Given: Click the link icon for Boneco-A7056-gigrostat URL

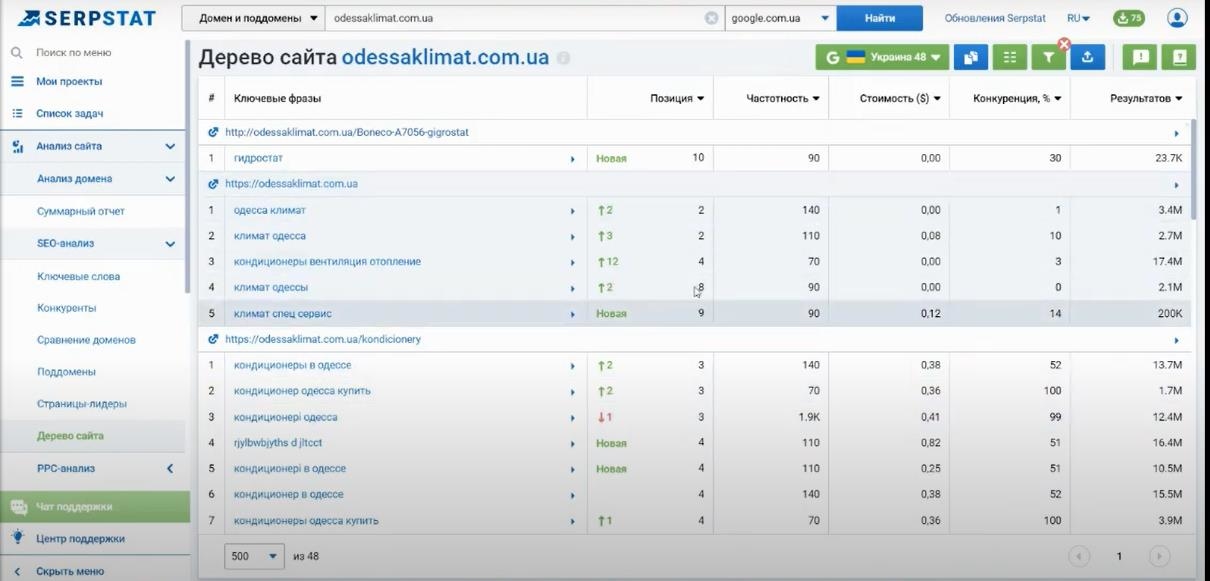Looking at the screenshot, I should tap(213, 132).
